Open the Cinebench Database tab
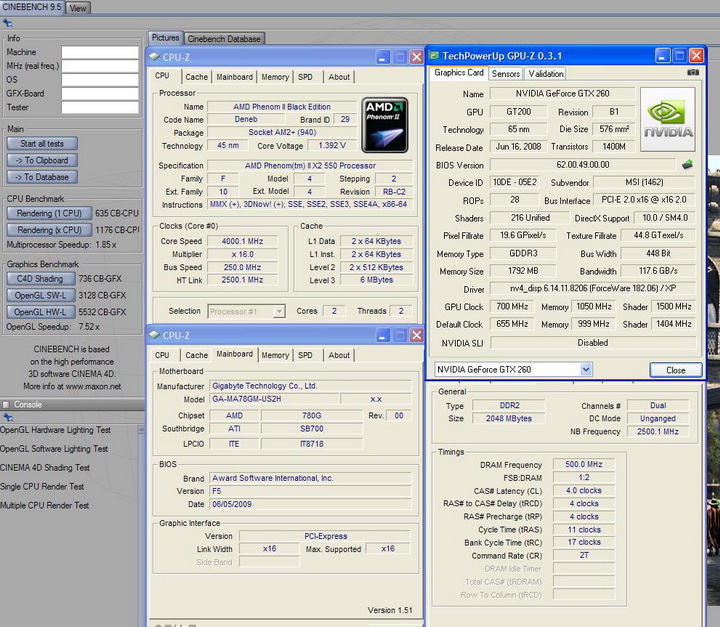720x627 pixels. point(224,39)
